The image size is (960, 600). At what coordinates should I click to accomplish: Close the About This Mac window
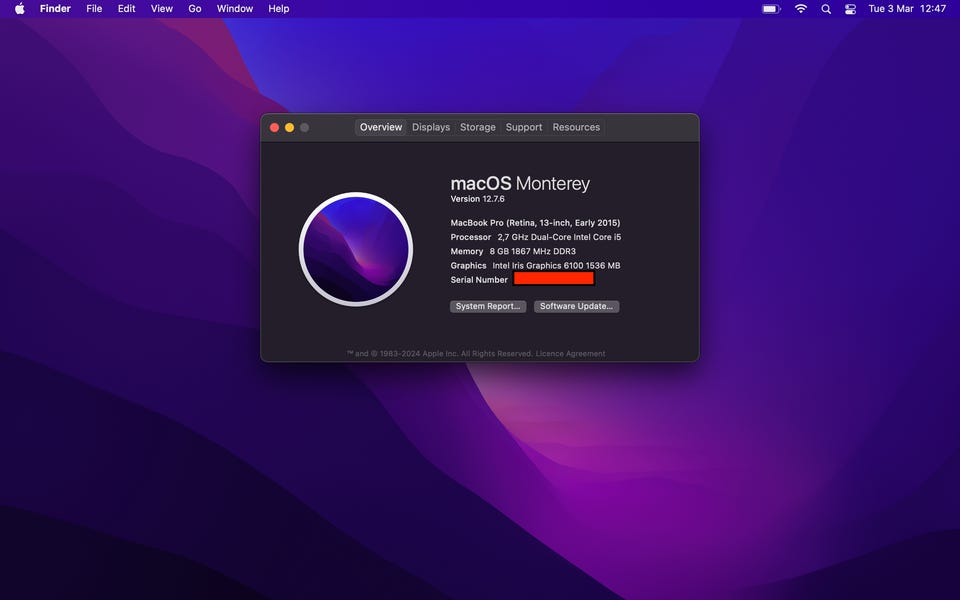(x=274, y=127)
